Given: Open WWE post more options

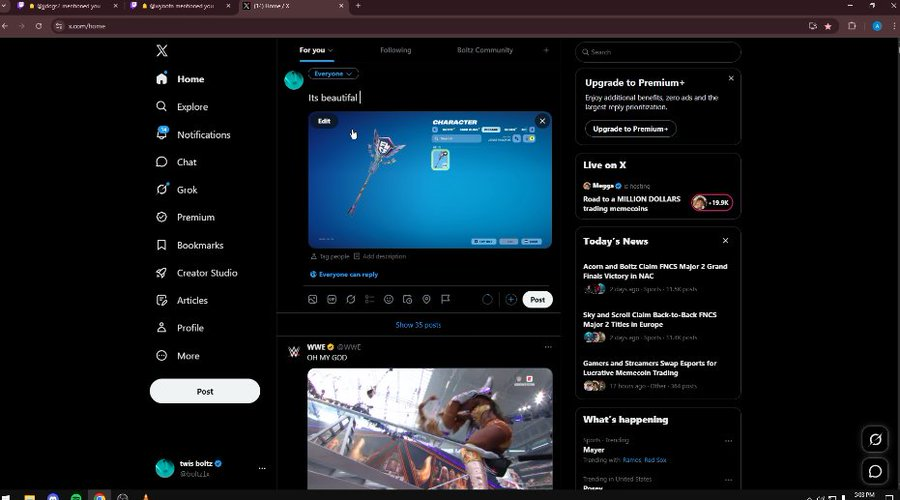Looking at the screenshot, I should (x=548, y=347).
